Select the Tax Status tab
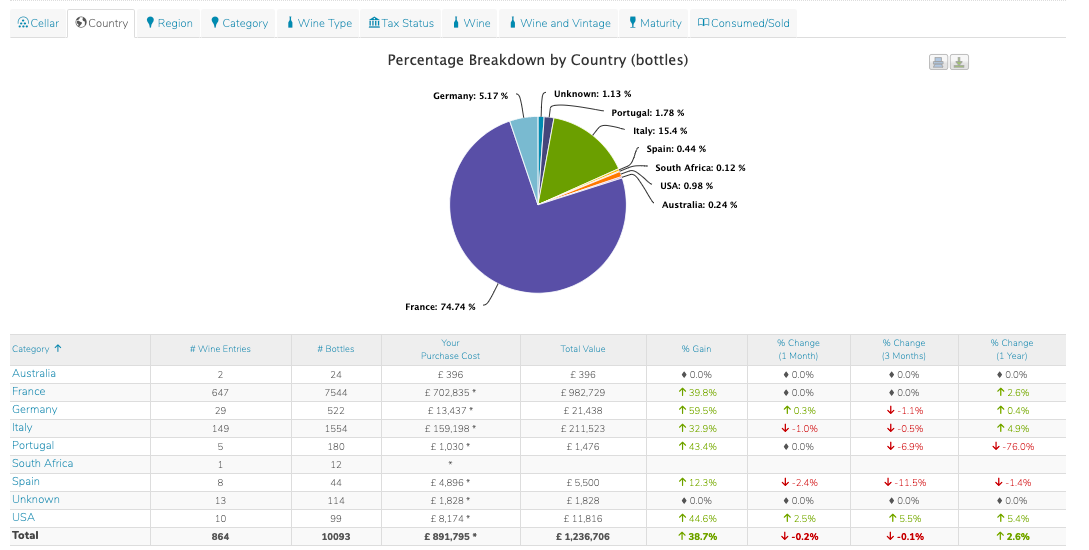This screenshot has height=550, width=1089. (x=401, y=23)
